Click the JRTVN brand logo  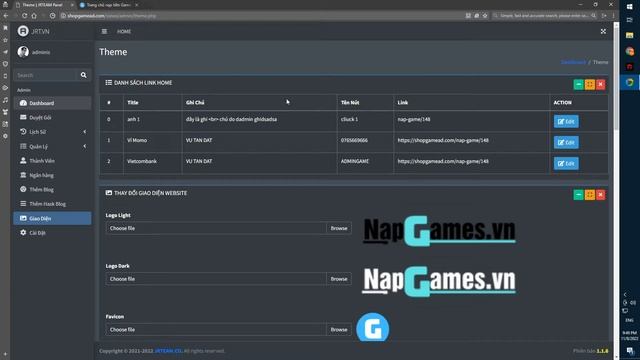[33, 31]
